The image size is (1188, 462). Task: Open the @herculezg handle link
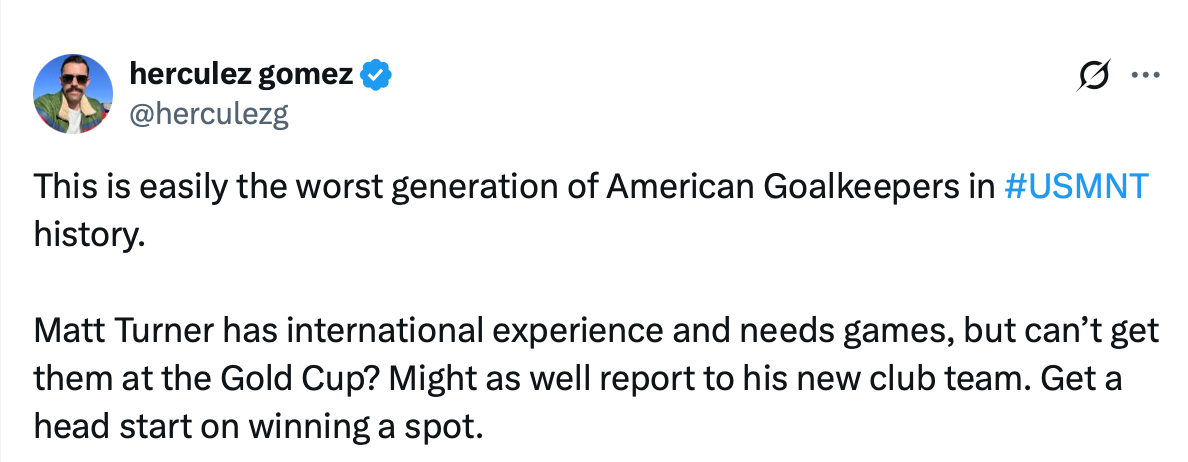[x=209, y=114]
